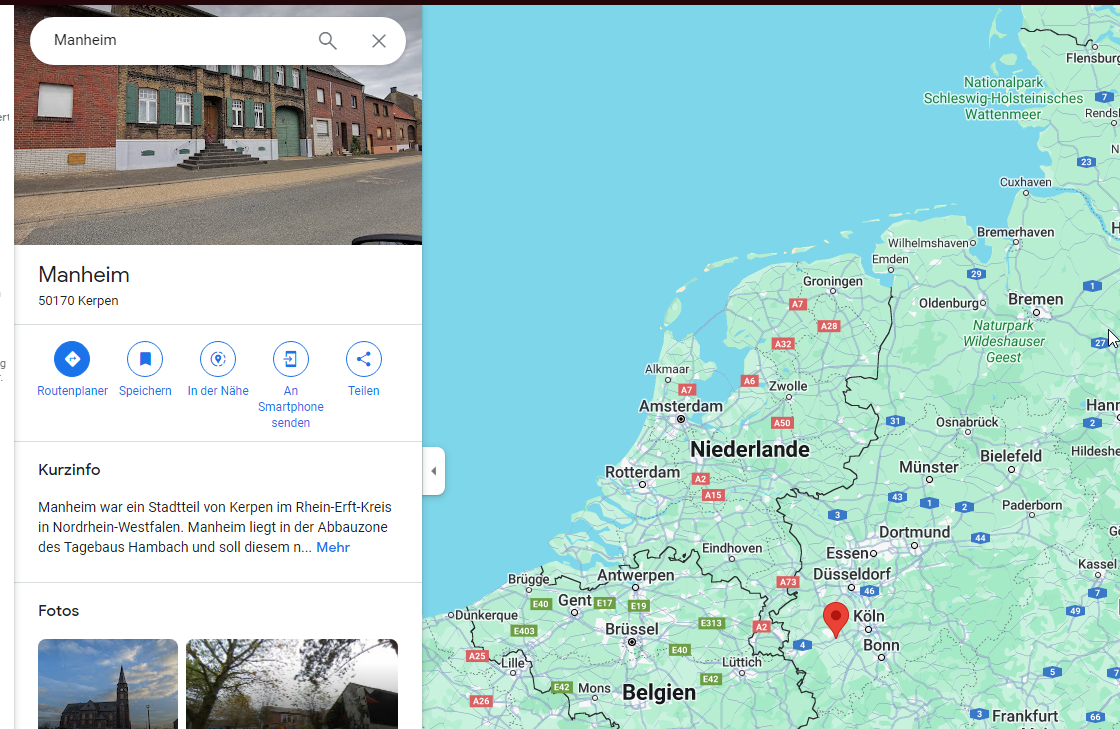
Task: Click into the Manheim search field
Action: [170, 41]
